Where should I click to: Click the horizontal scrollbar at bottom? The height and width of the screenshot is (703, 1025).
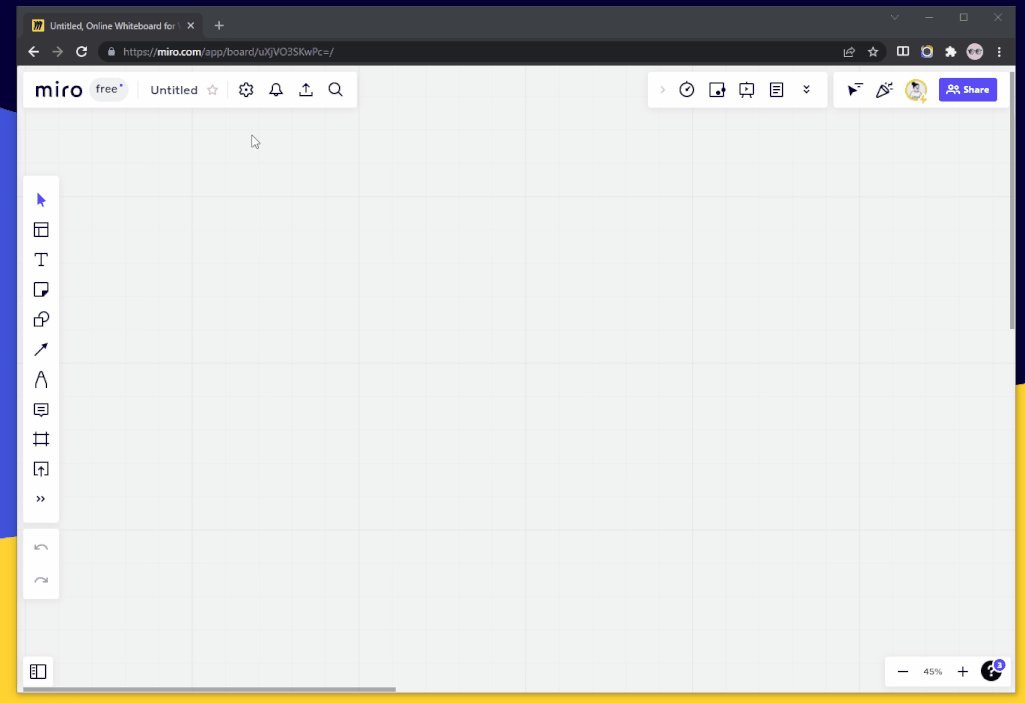click(x=209, y=689)
